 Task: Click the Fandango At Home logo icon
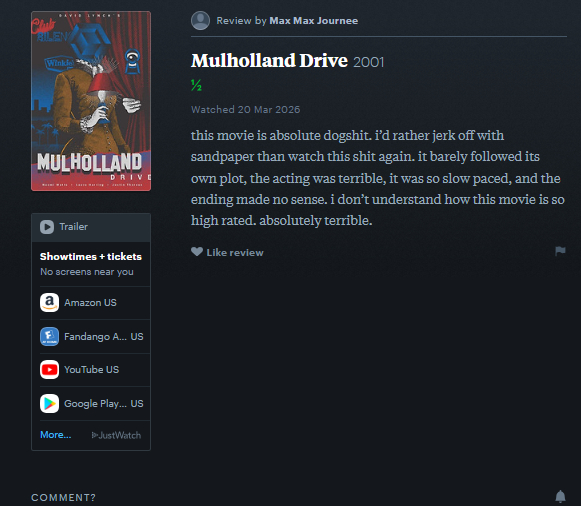pos(49,336)
